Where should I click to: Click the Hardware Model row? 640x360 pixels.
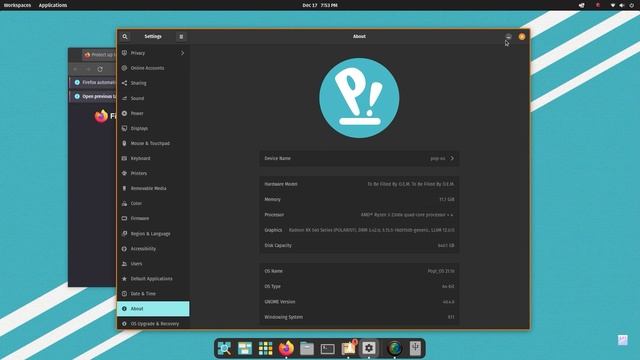pos(359,184)
